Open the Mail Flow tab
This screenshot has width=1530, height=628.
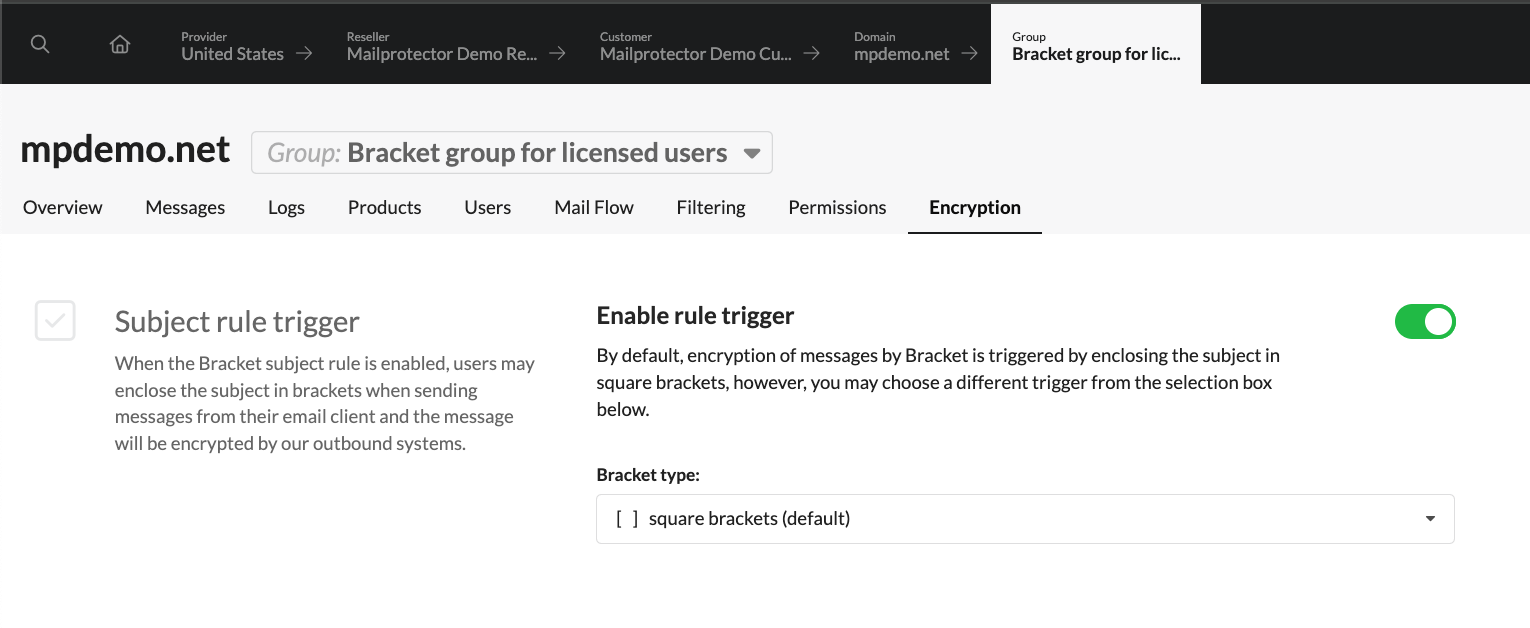[x=594, y=208]
